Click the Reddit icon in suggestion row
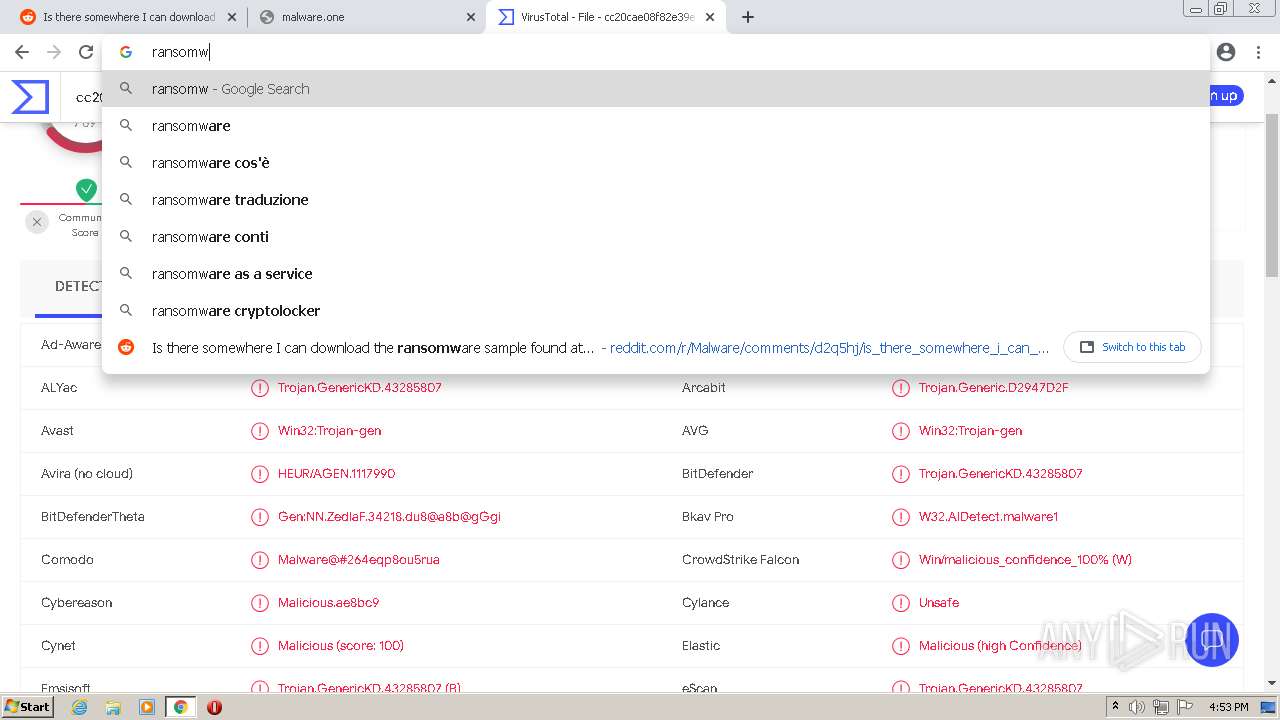This screenshot has height=720, width=1280. click(x=126, y=347)
